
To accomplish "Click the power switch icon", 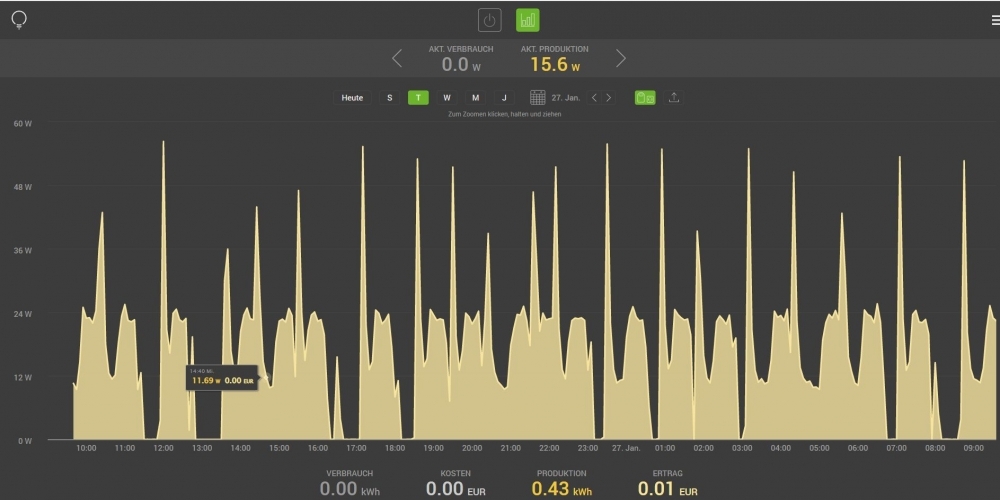I will (x=489, y=20).
